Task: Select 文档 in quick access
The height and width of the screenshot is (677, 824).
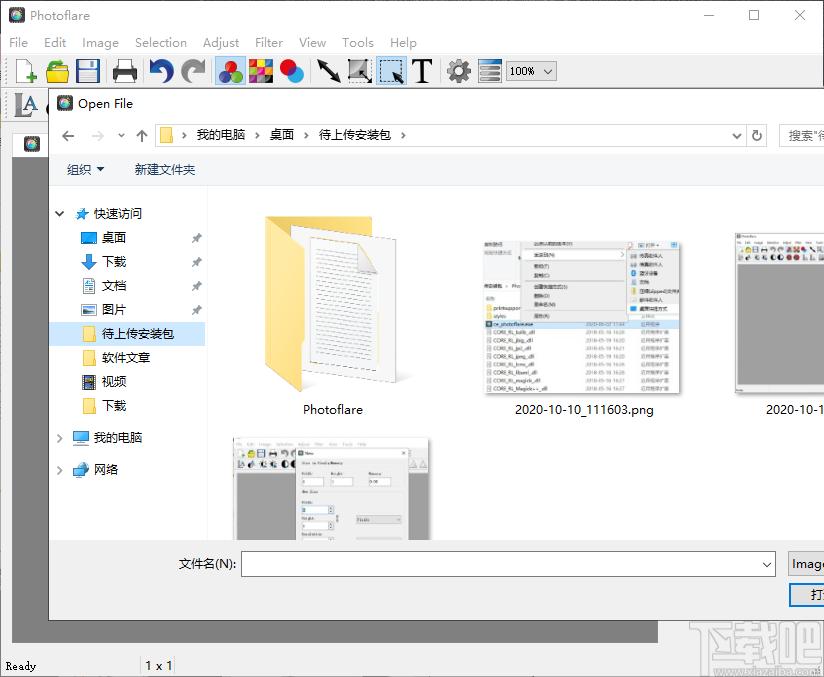Action: [114, 286]
